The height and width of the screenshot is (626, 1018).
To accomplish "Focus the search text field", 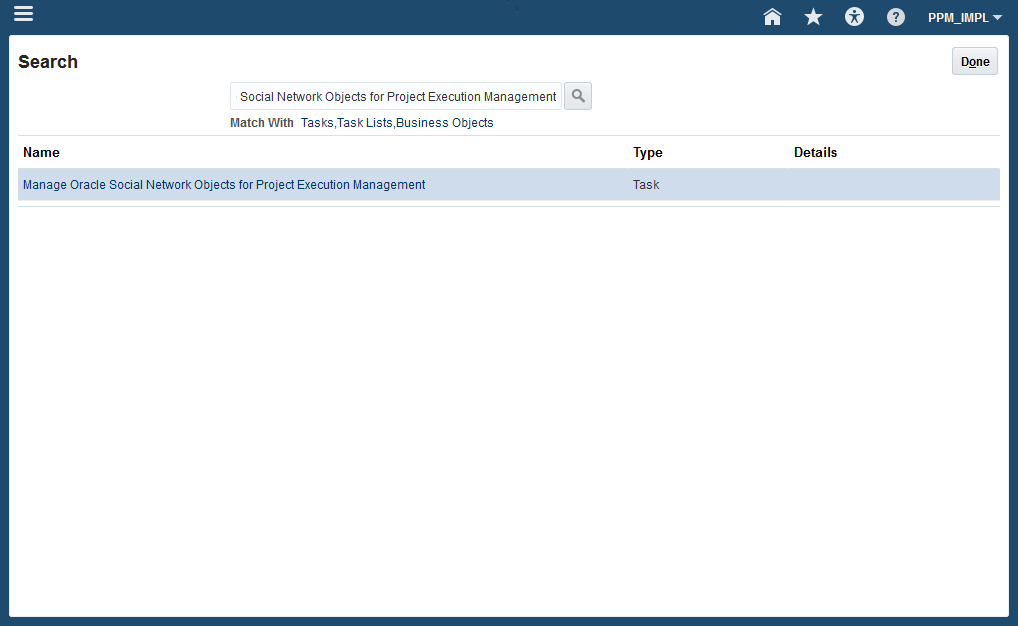I will coord(396,96).
